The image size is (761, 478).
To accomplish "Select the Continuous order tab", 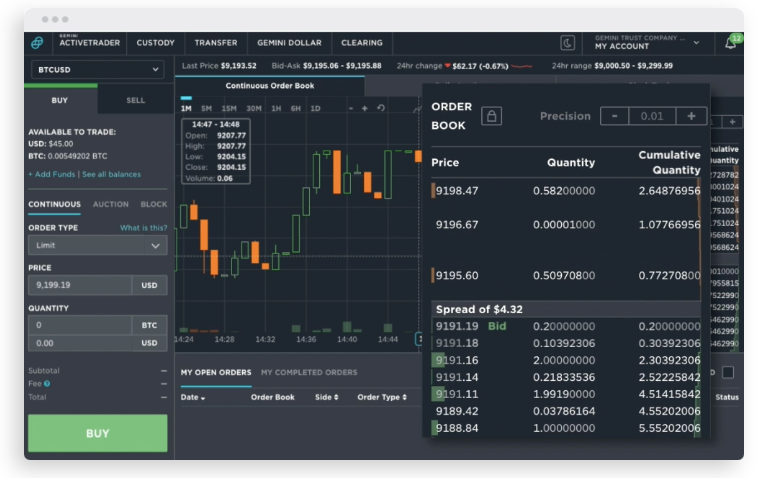I will 54,204.
